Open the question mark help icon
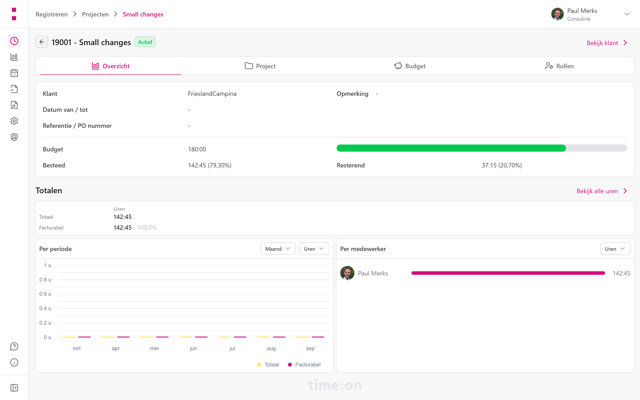 point(14,347)
